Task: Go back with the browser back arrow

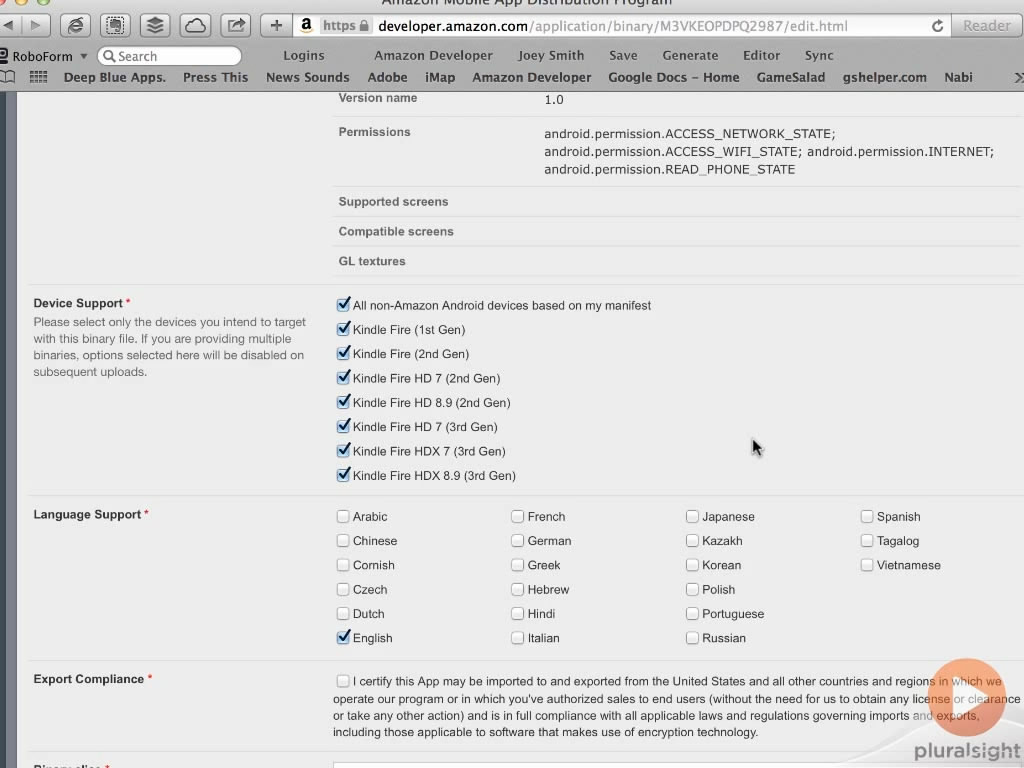Action: 8,26
